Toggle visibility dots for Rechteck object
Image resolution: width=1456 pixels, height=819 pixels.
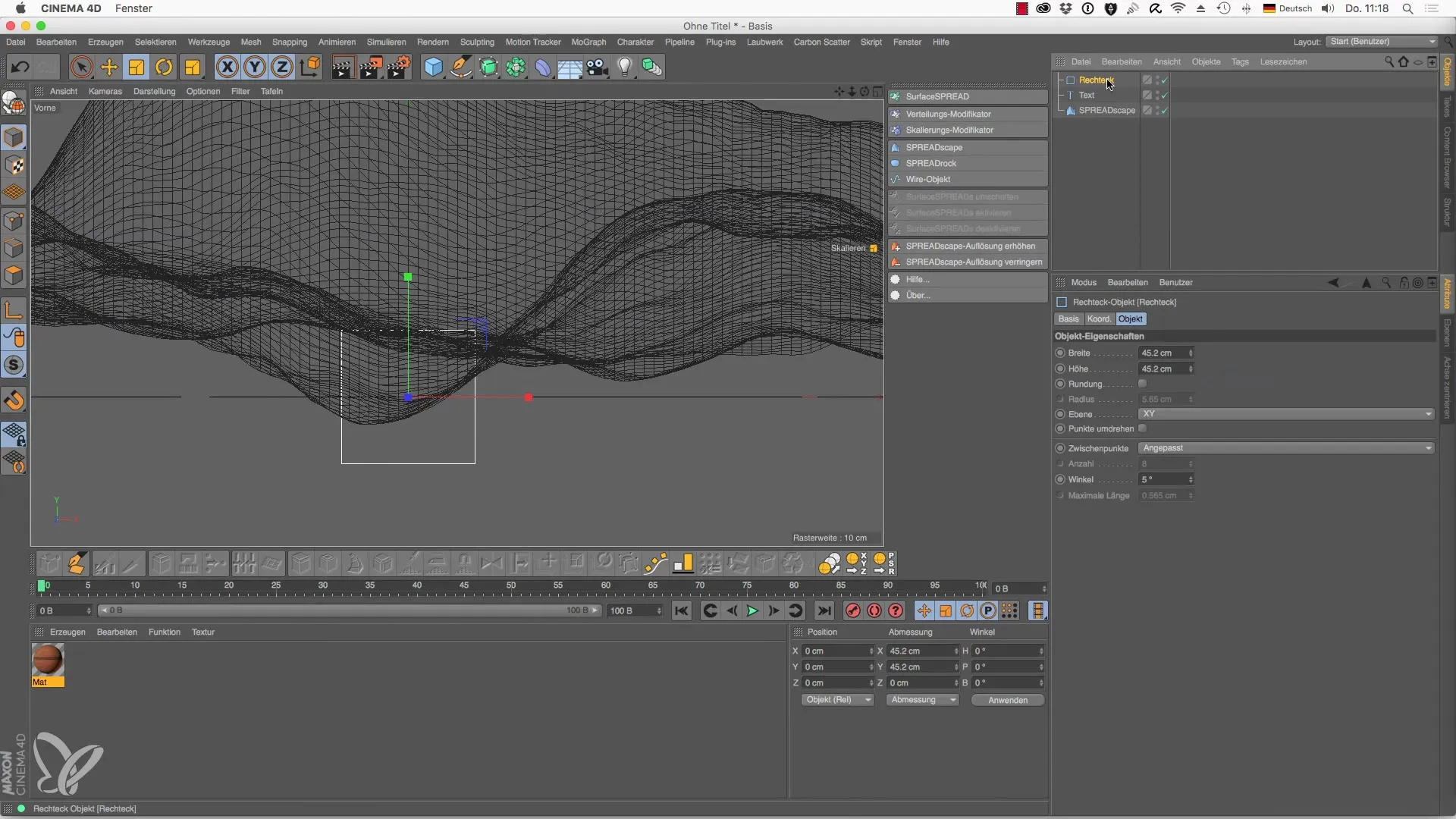tap(1157, 80)
